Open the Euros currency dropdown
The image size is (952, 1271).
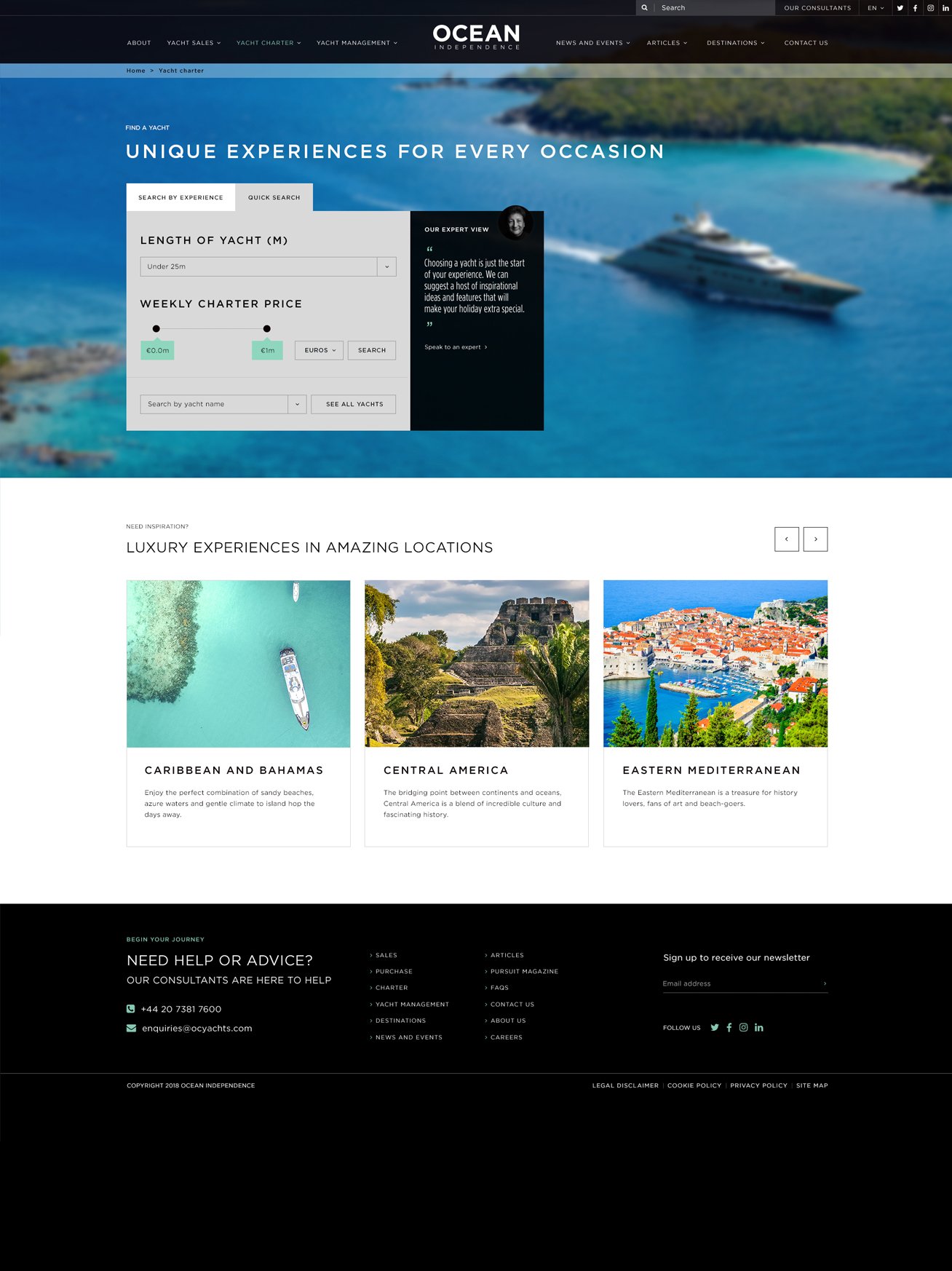[319, 350]
